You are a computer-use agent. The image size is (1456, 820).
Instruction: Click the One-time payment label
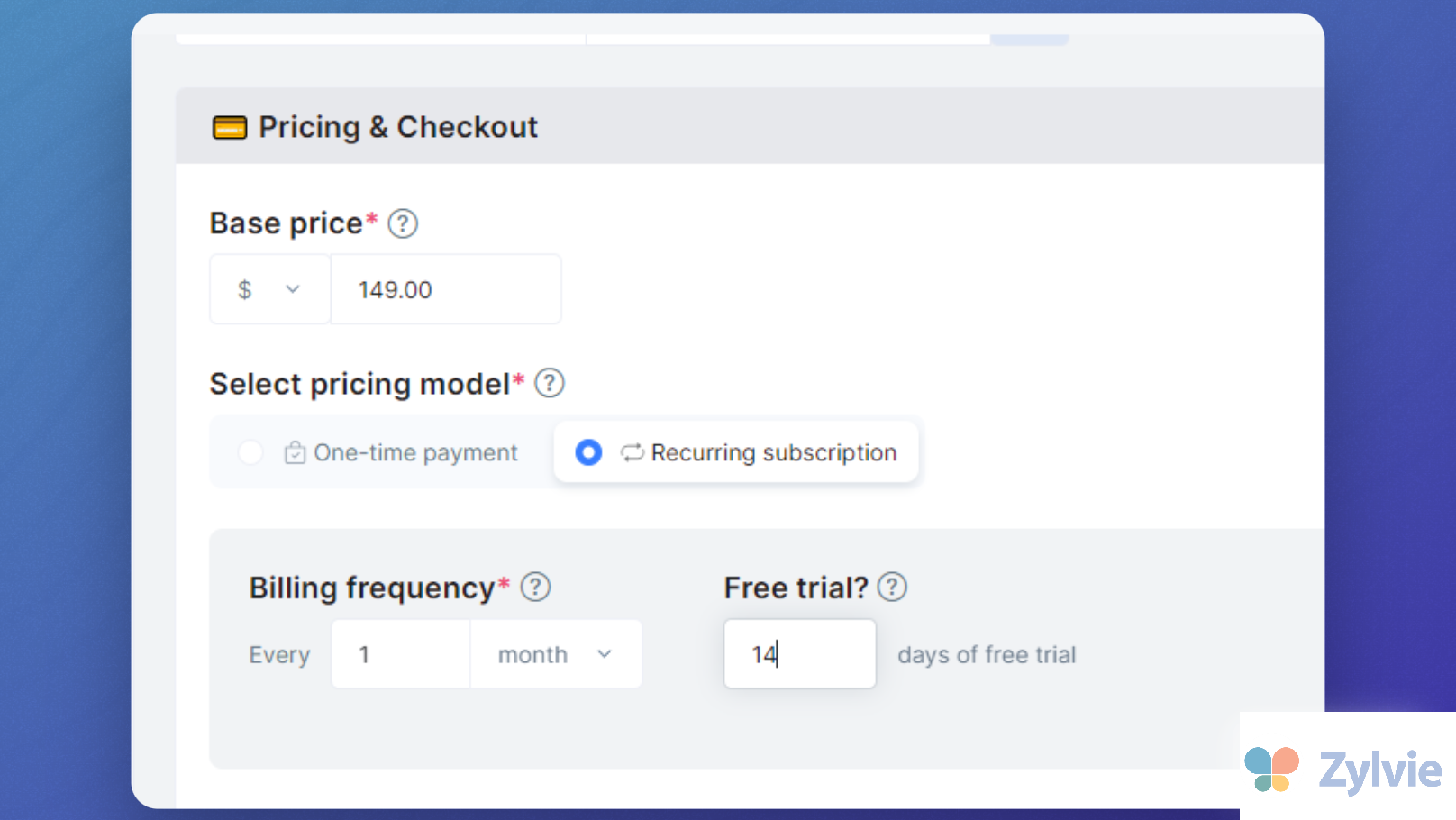tap(415, 452)
